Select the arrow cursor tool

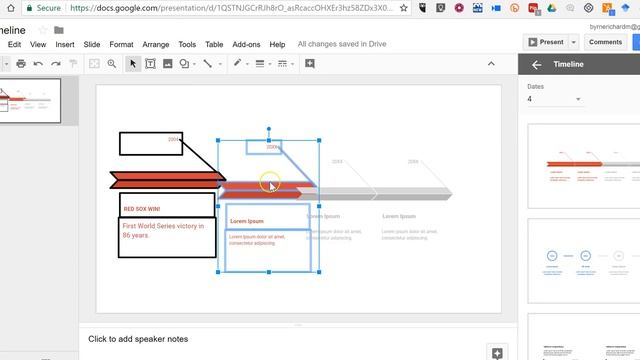133,64
